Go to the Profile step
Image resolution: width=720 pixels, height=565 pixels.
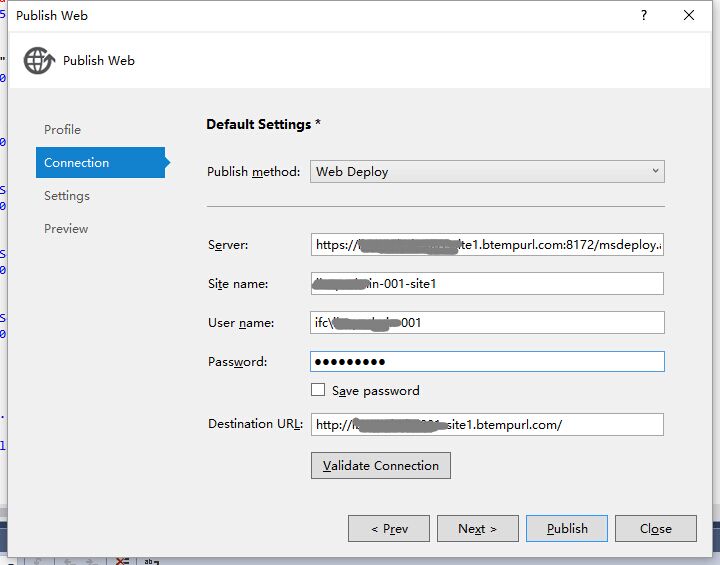[62, 129]
